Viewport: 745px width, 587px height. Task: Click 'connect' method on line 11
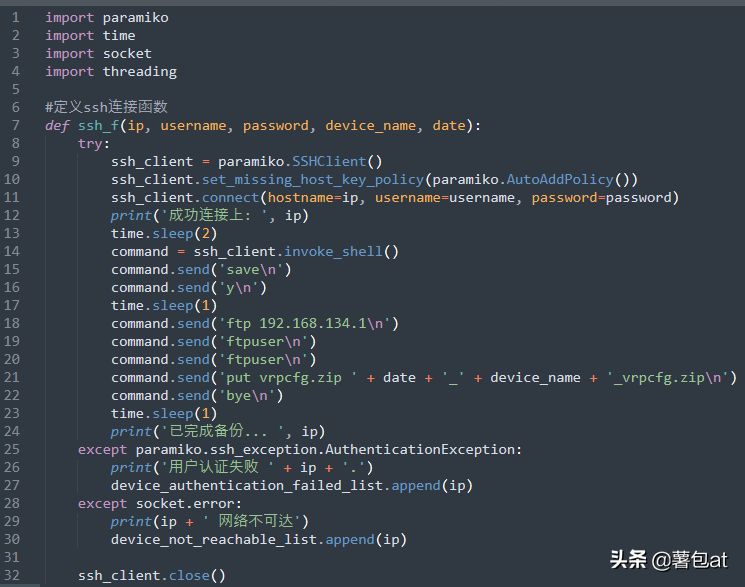[230, 198]
